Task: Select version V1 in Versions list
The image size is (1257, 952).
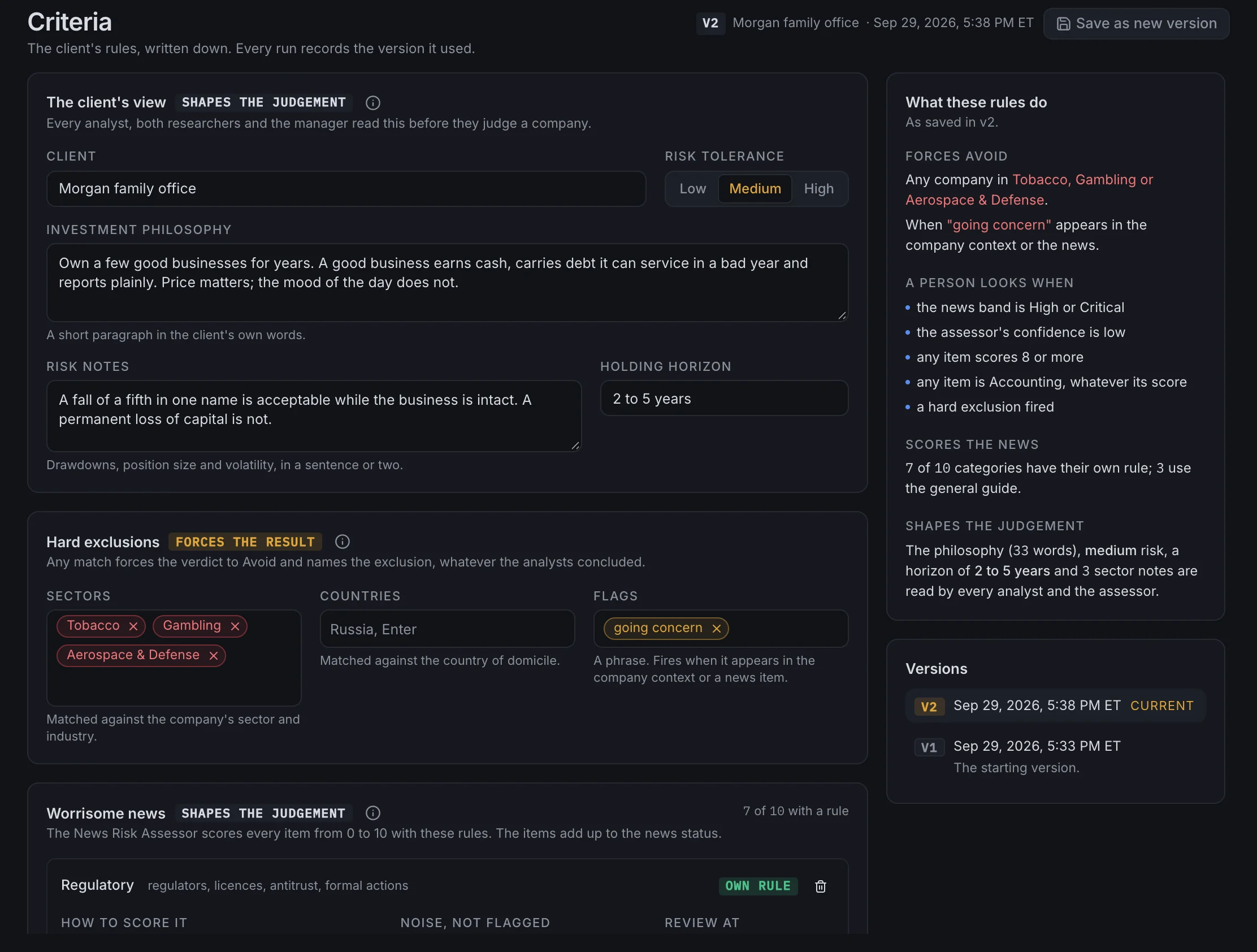Action: point(1055,756)
